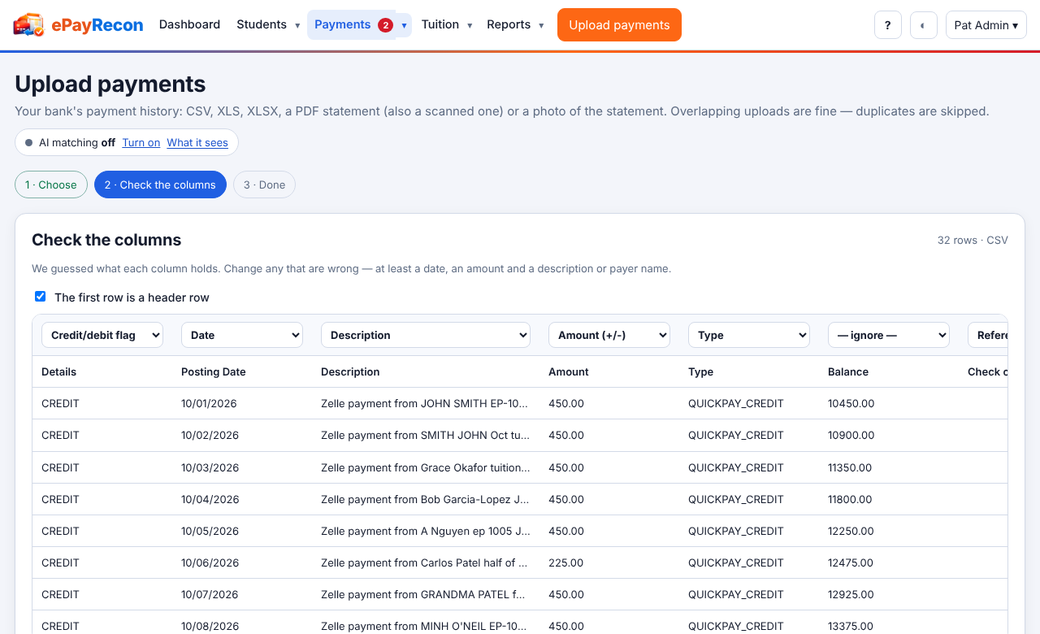This screenshot has height=634, width=1040.
Task: Select description 'Zelle payment from A Nguyen ep 1005 J...'
Action: tap(425, 531)
